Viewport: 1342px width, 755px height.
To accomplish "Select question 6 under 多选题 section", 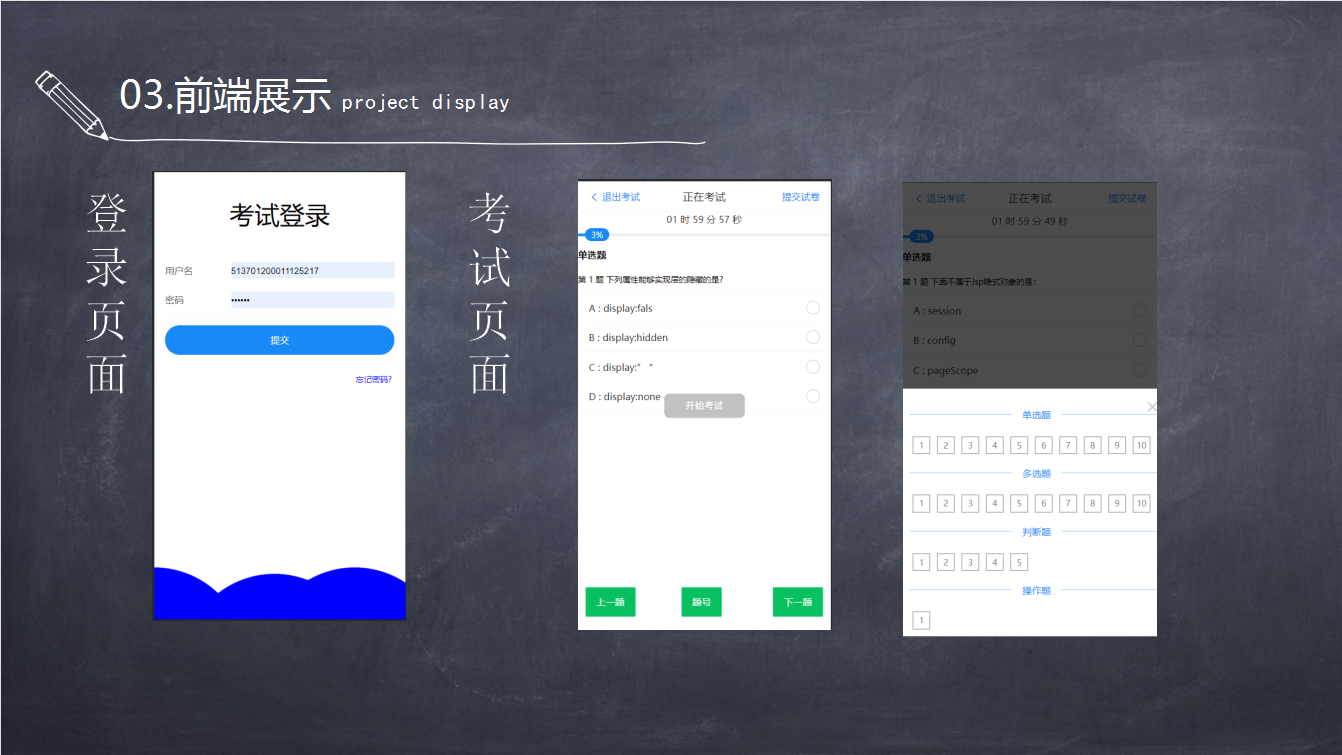I will pyautogui.click(x=1043, y=503).
